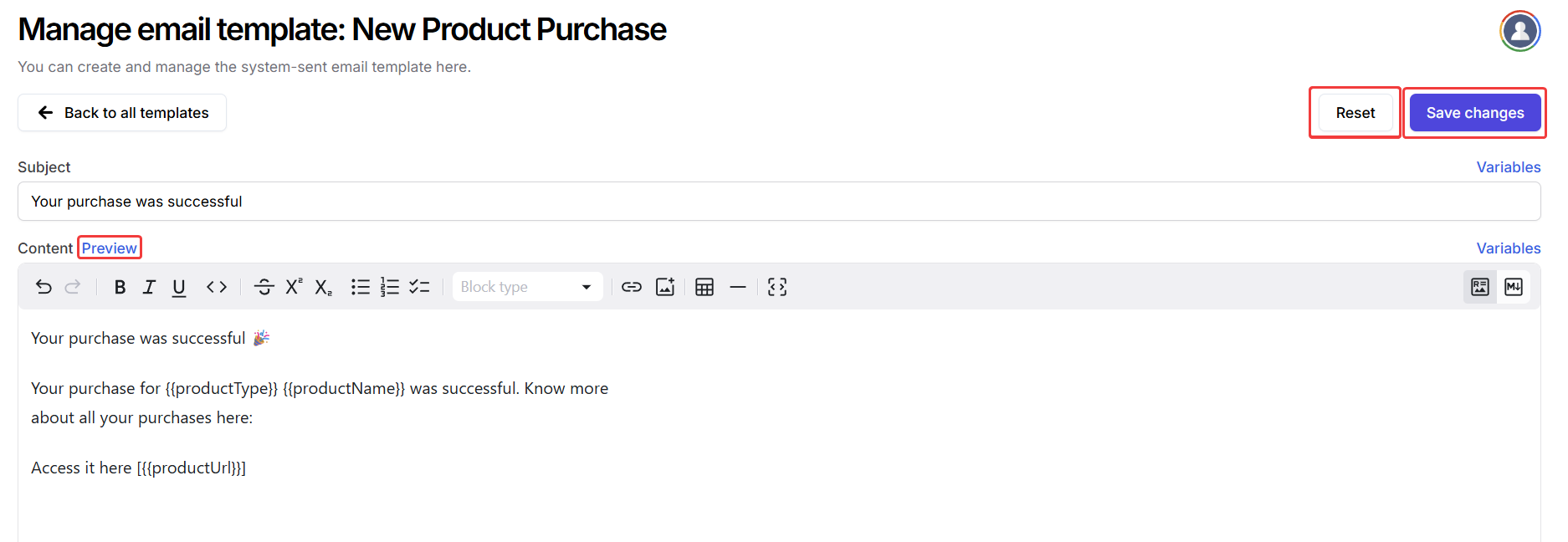
Task: Click the Save changes button
Action: [1474, 113]
